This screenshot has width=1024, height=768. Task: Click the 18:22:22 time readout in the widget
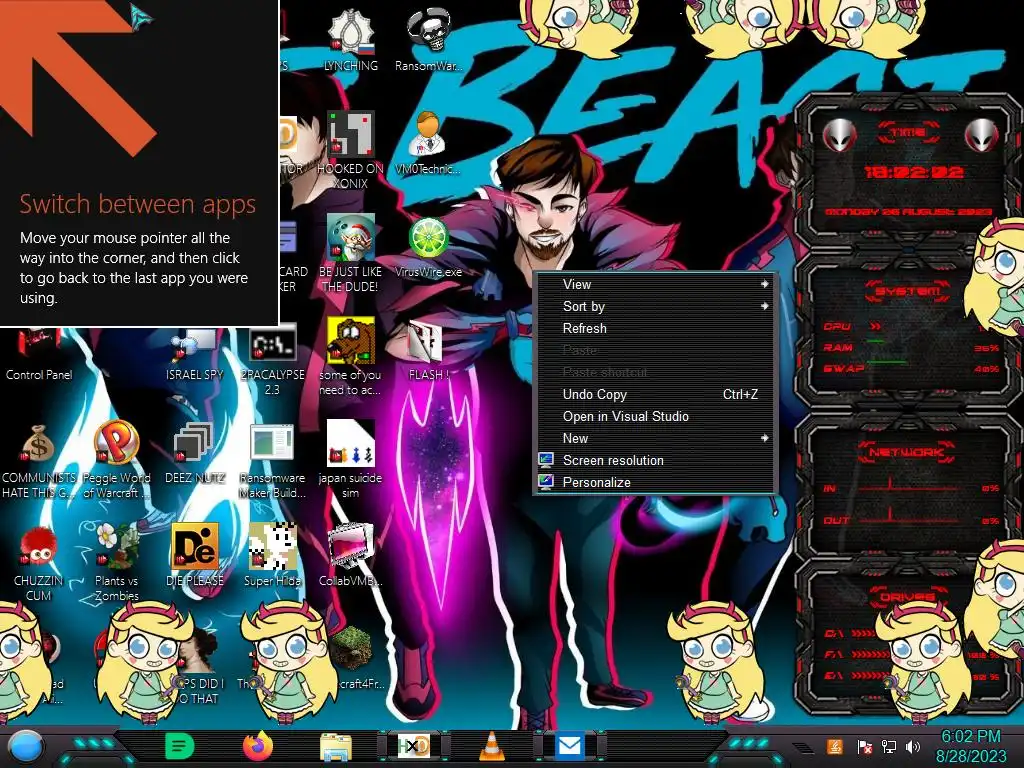914,172
